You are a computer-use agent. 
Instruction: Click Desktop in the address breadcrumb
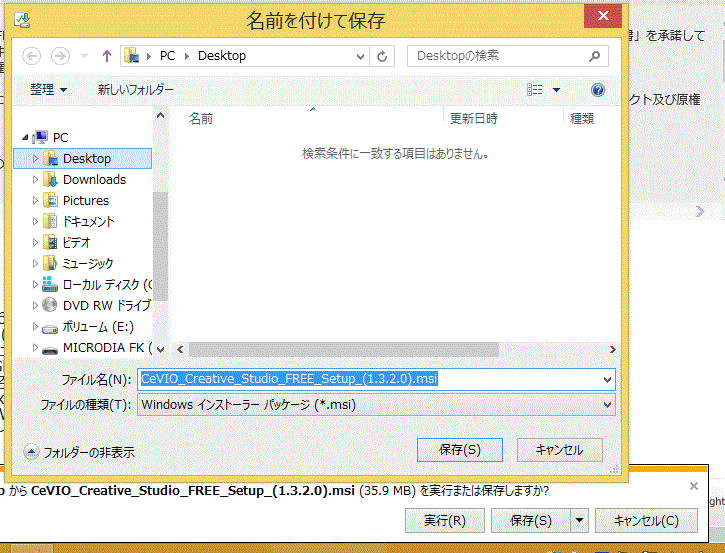coord(222,56)
